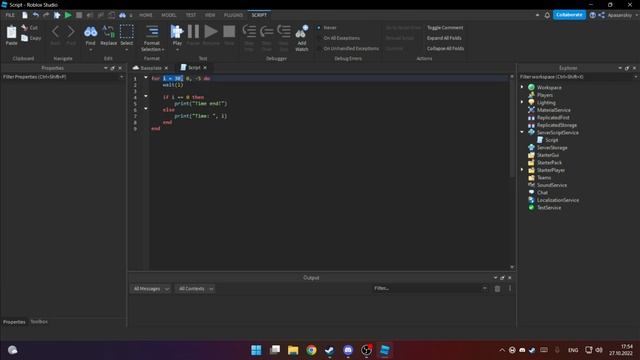Open the Output panel options kebab menu

pyautogui.click(x=510, y=288)
